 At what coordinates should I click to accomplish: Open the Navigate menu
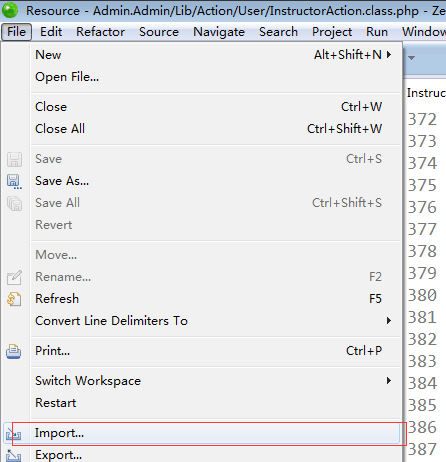pos(219,32)
